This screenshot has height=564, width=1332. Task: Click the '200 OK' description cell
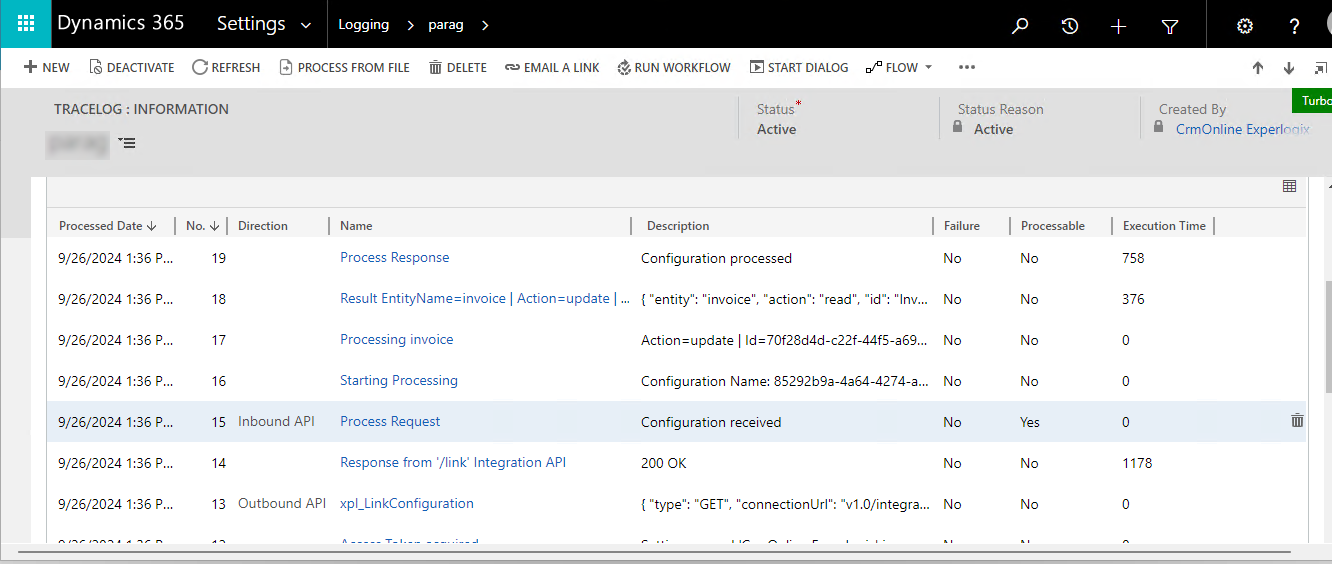click(664, 463)
